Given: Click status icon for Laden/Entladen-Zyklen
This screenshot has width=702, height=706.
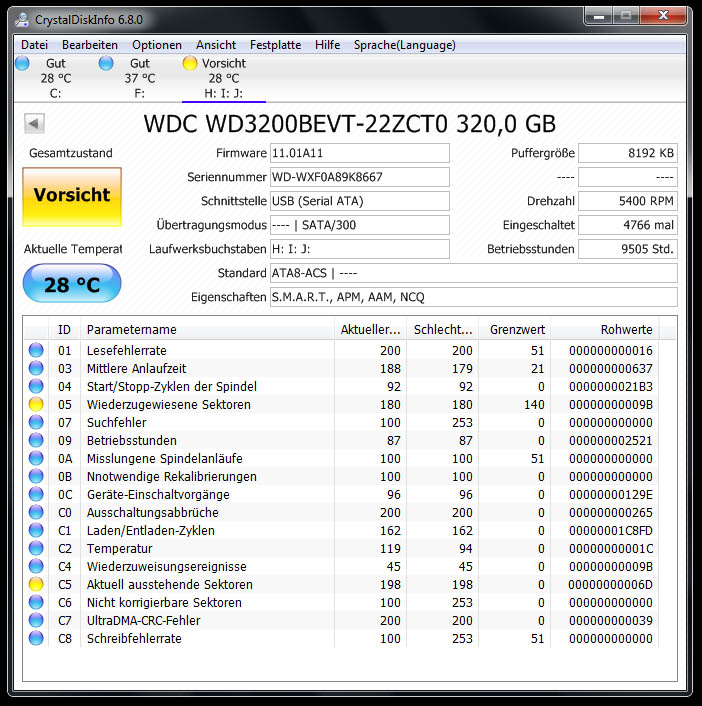Looking at the screenshot, I should 36,530.
